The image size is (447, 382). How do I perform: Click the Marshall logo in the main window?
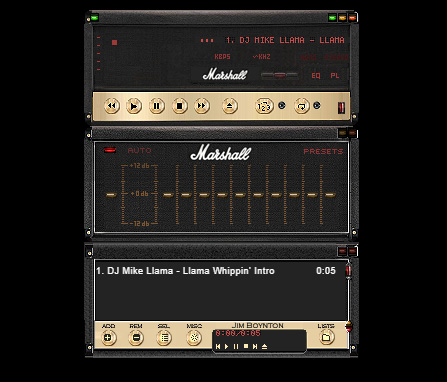pyautogui.click(x=225, y=74)
